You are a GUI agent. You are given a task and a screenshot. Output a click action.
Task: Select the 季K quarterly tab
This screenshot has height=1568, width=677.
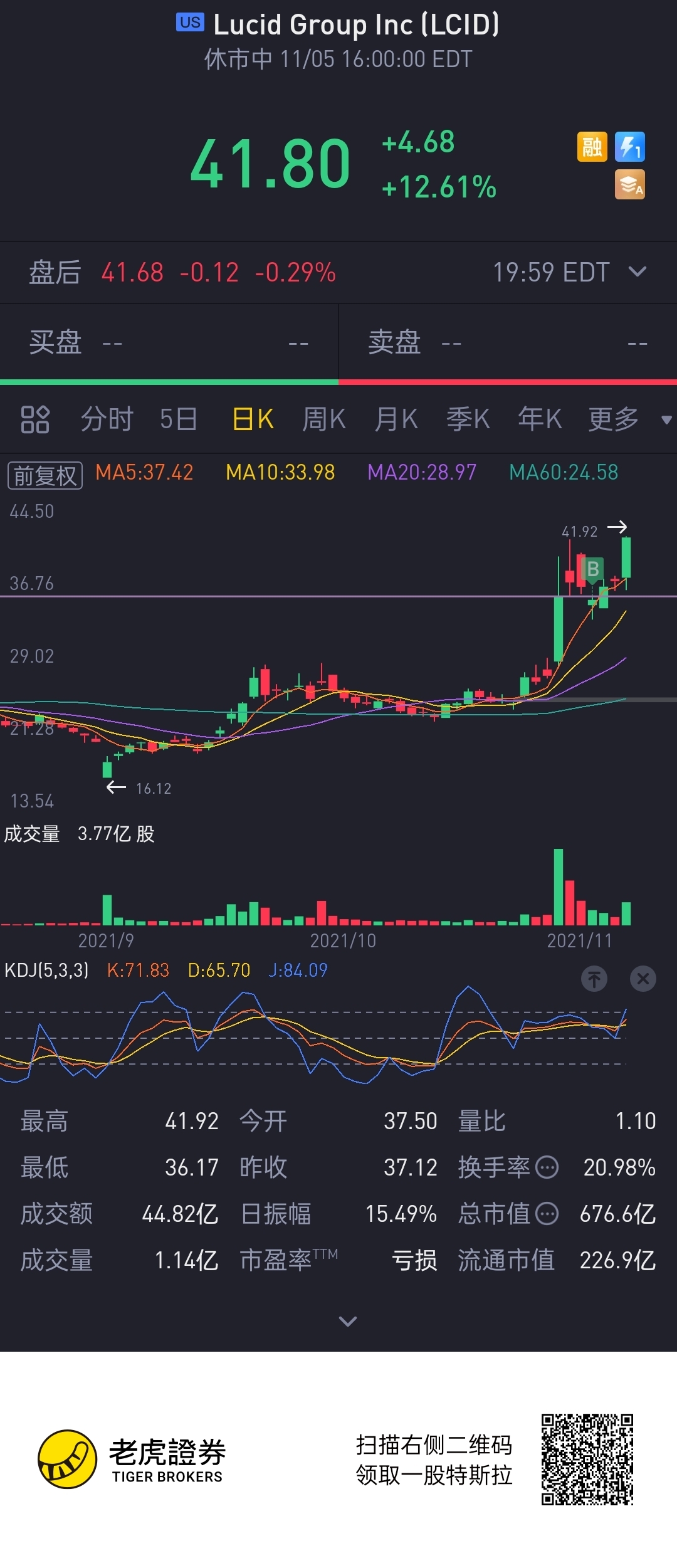(x=468, y=419)
